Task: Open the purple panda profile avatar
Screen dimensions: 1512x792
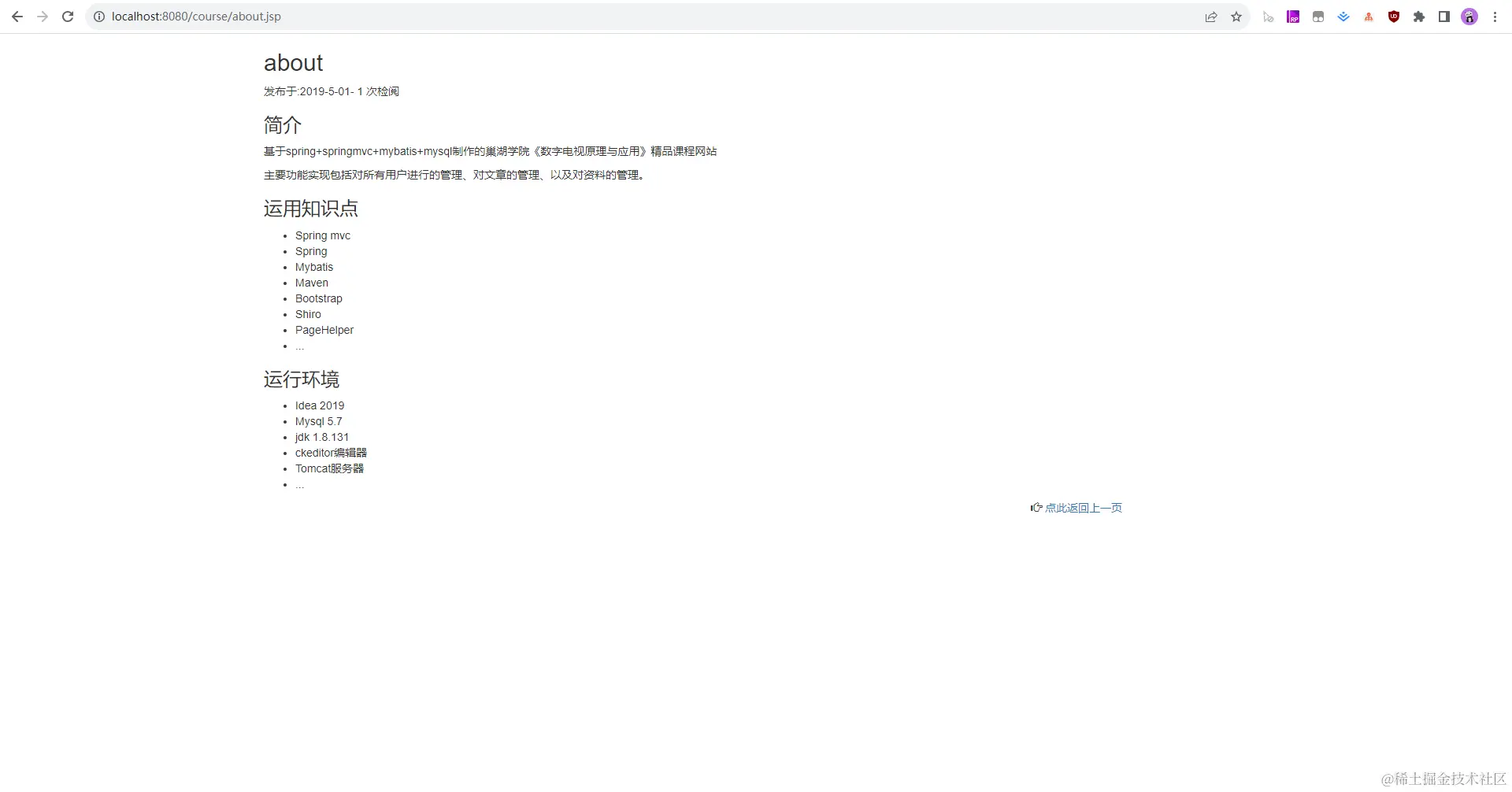Action: pyautogui.click(x=1469, y=16)
